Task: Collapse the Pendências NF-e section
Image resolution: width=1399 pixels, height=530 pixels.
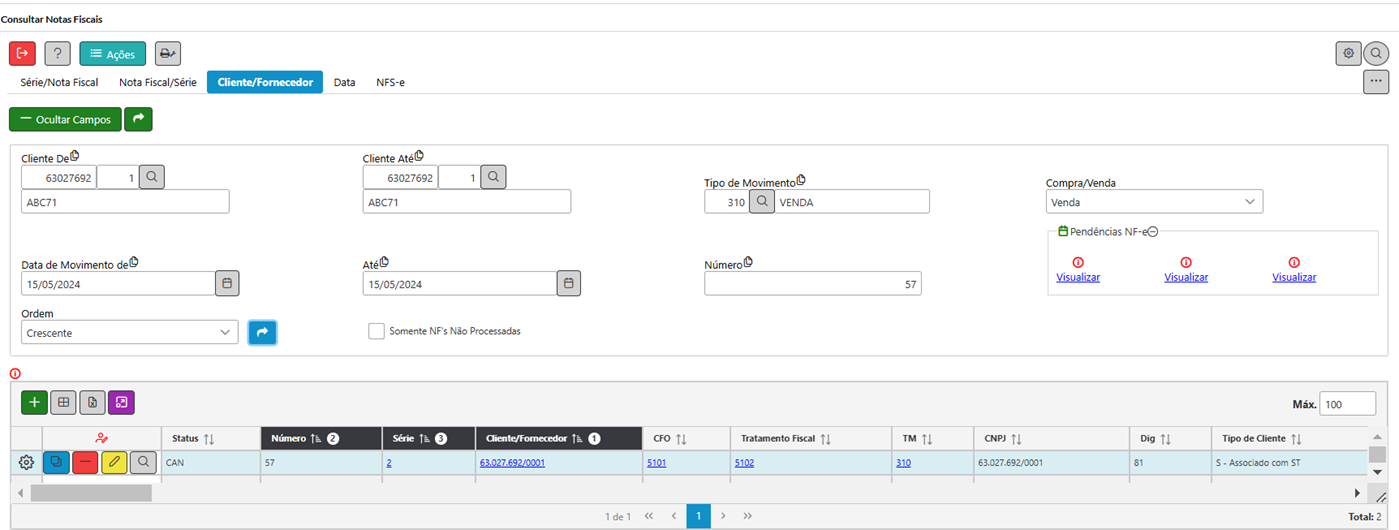Action: [1152, 231]
